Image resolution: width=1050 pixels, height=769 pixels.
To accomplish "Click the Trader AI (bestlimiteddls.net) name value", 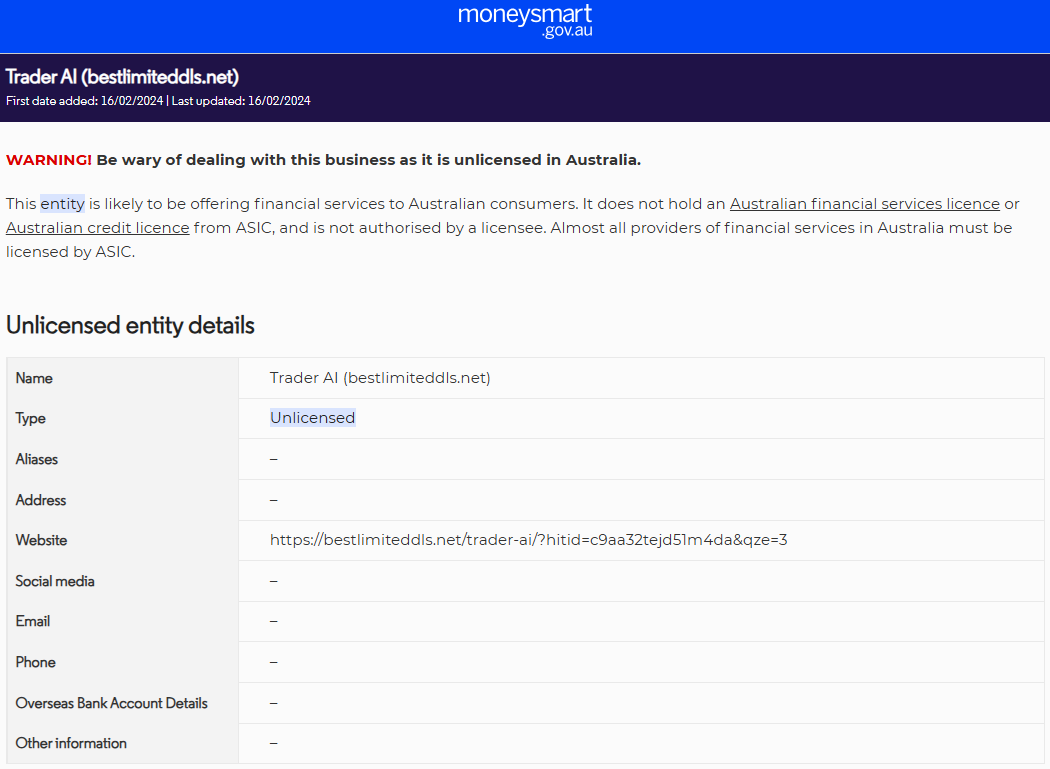I will pyautogui.click(x=380, y=378).
